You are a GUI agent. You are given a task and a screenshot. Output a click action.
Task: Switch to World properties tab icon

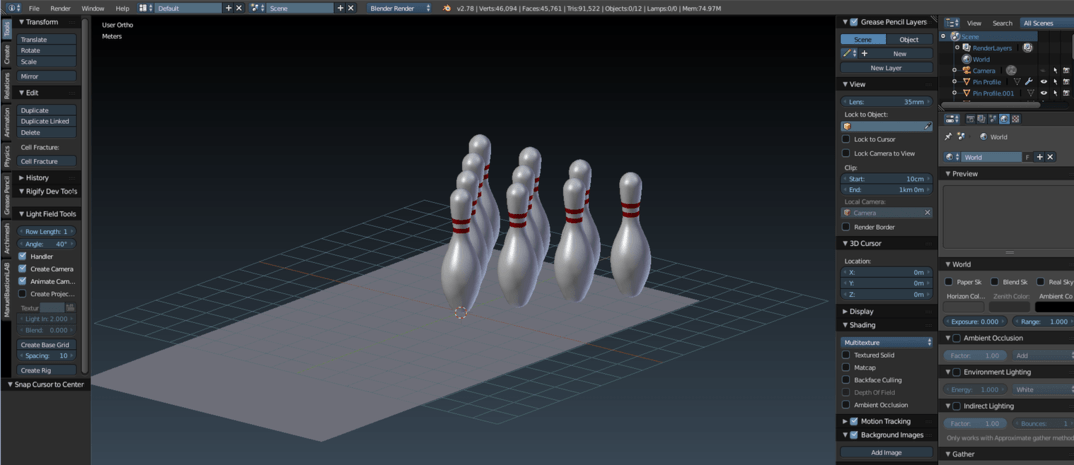pyautogui.click(x=1003, y=118)
